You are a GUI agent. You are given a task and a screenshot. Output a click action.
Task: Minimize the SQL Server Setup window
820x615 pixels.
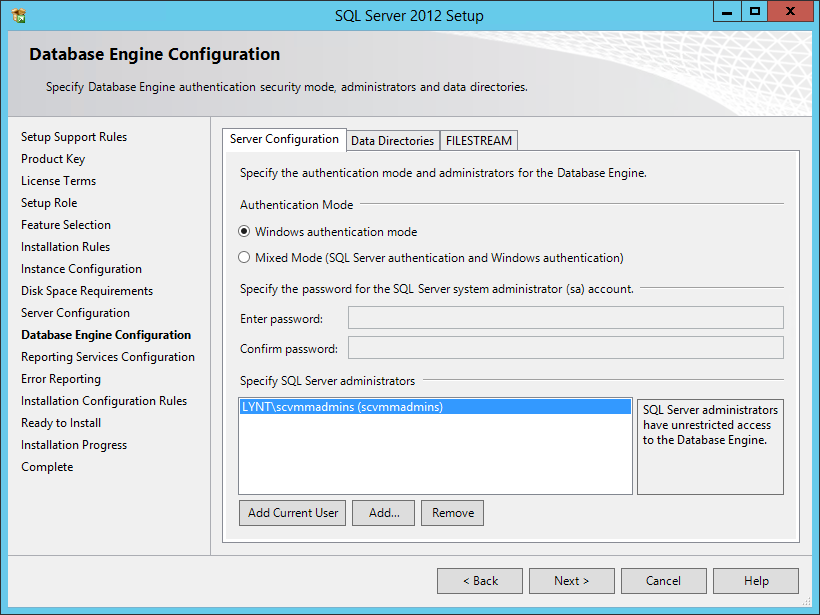pos(727,12)
